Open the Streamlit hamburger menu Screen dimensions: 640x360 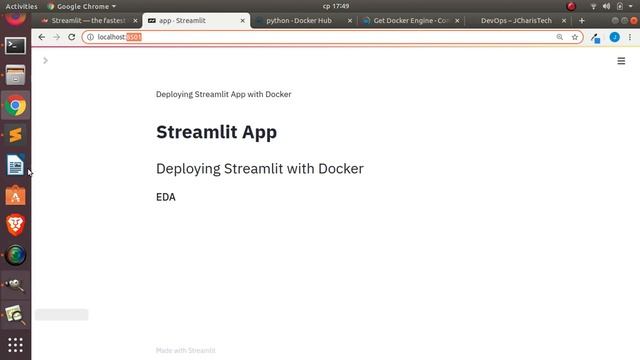pyautogui.click(x=621, y=61)
